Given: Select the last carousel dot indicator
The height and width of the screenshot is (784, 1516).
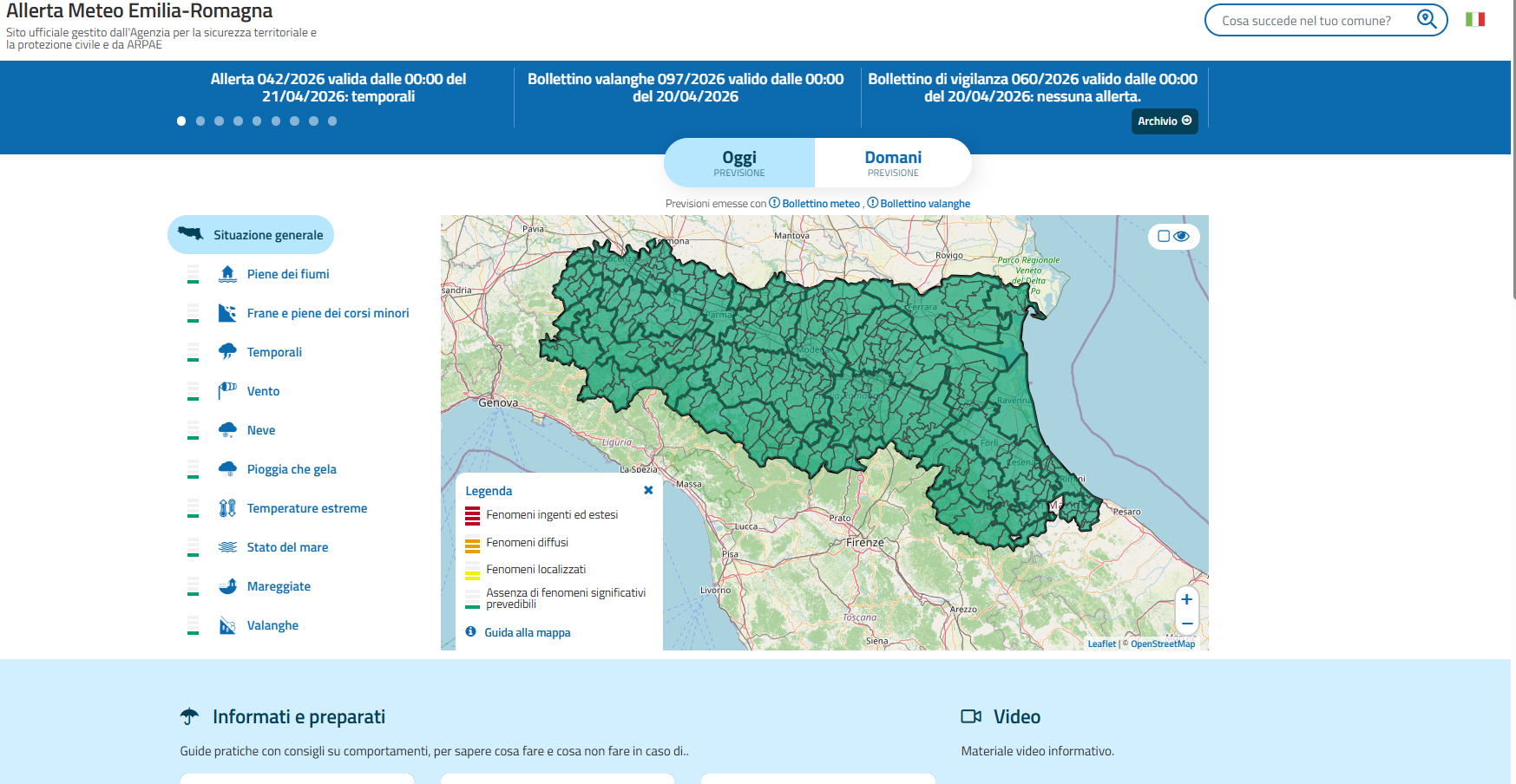Looking at the screenshot, I should pos(332,121).
